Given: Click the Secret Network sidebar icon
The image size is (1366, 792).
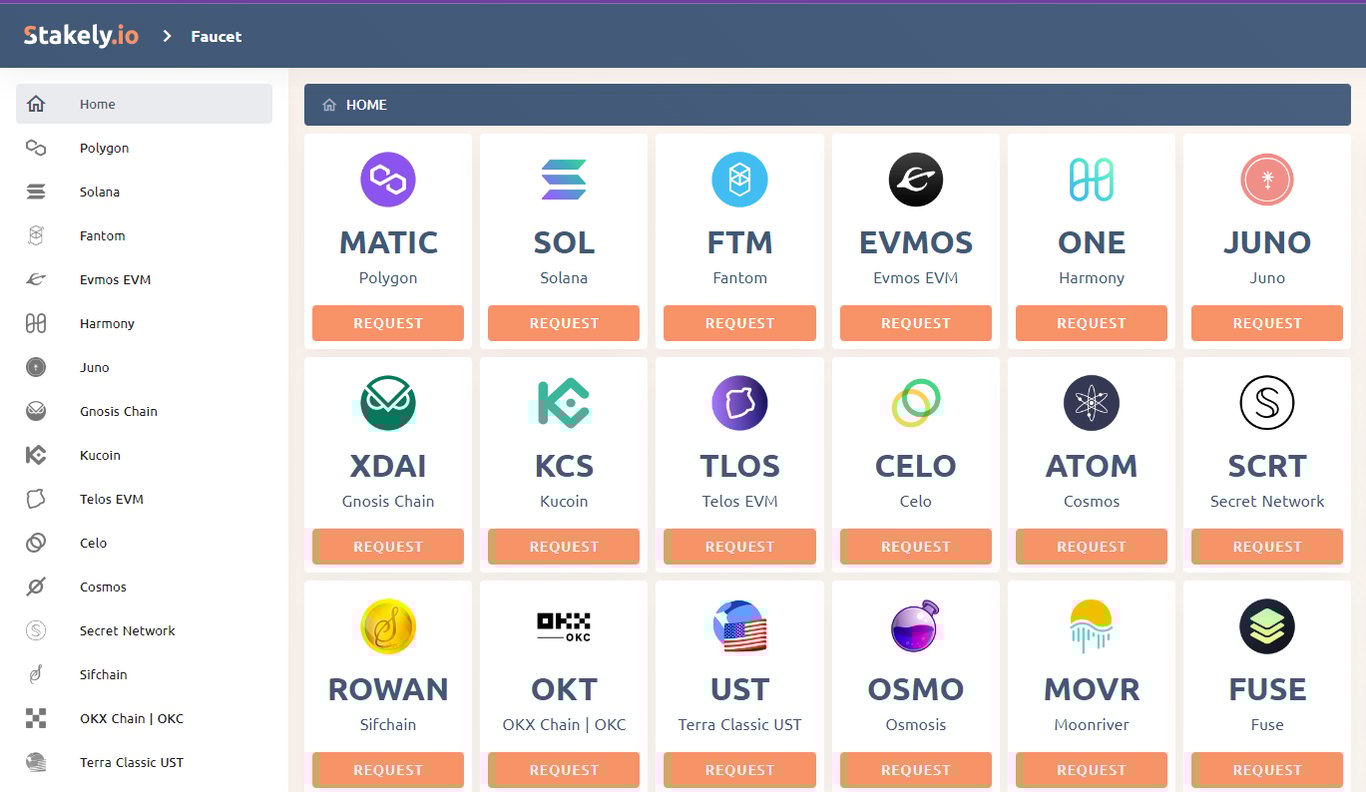Looking at the screenshot, I should click(36, 631).
